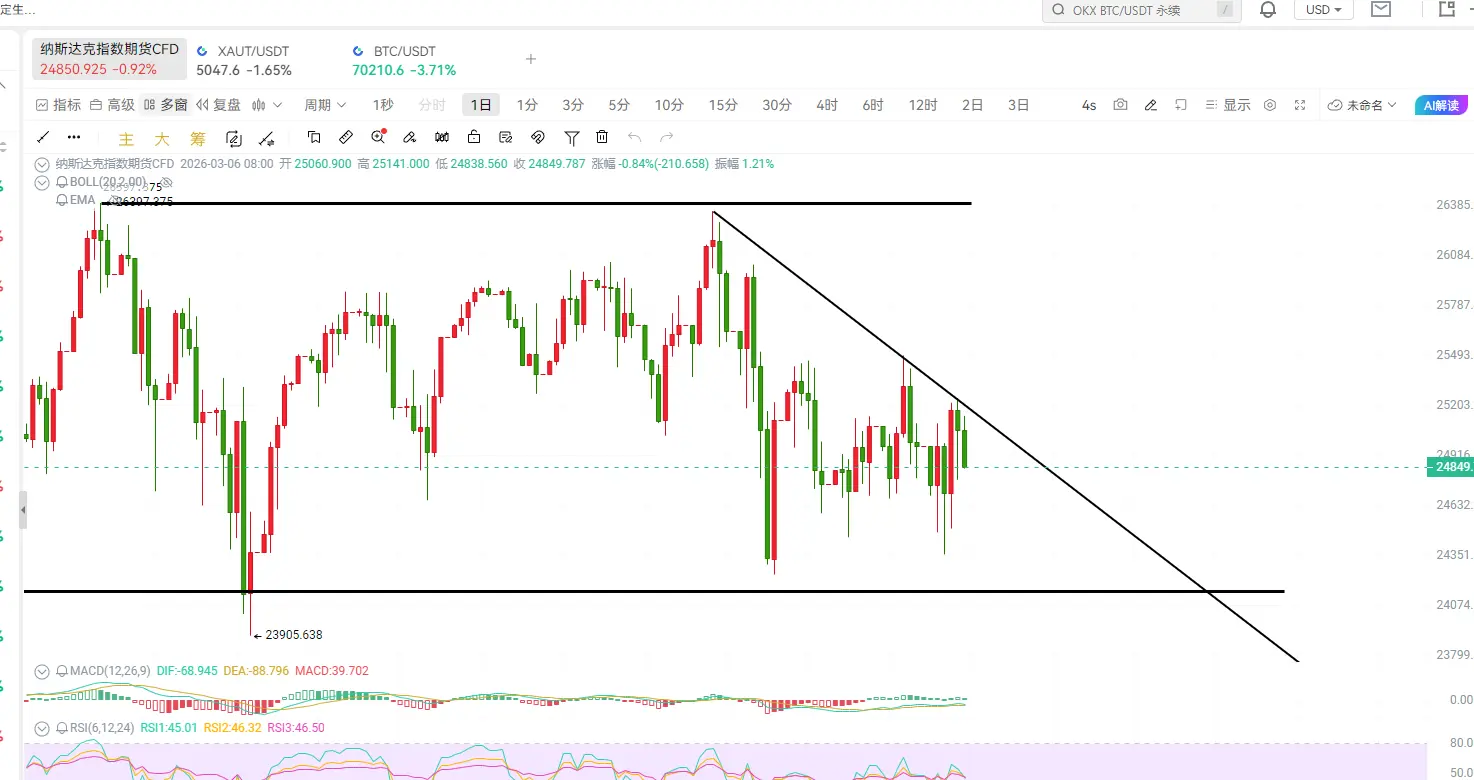Toggle BOLL indicator visibility eye
The image size is (1474, 780).
(167, 182)
